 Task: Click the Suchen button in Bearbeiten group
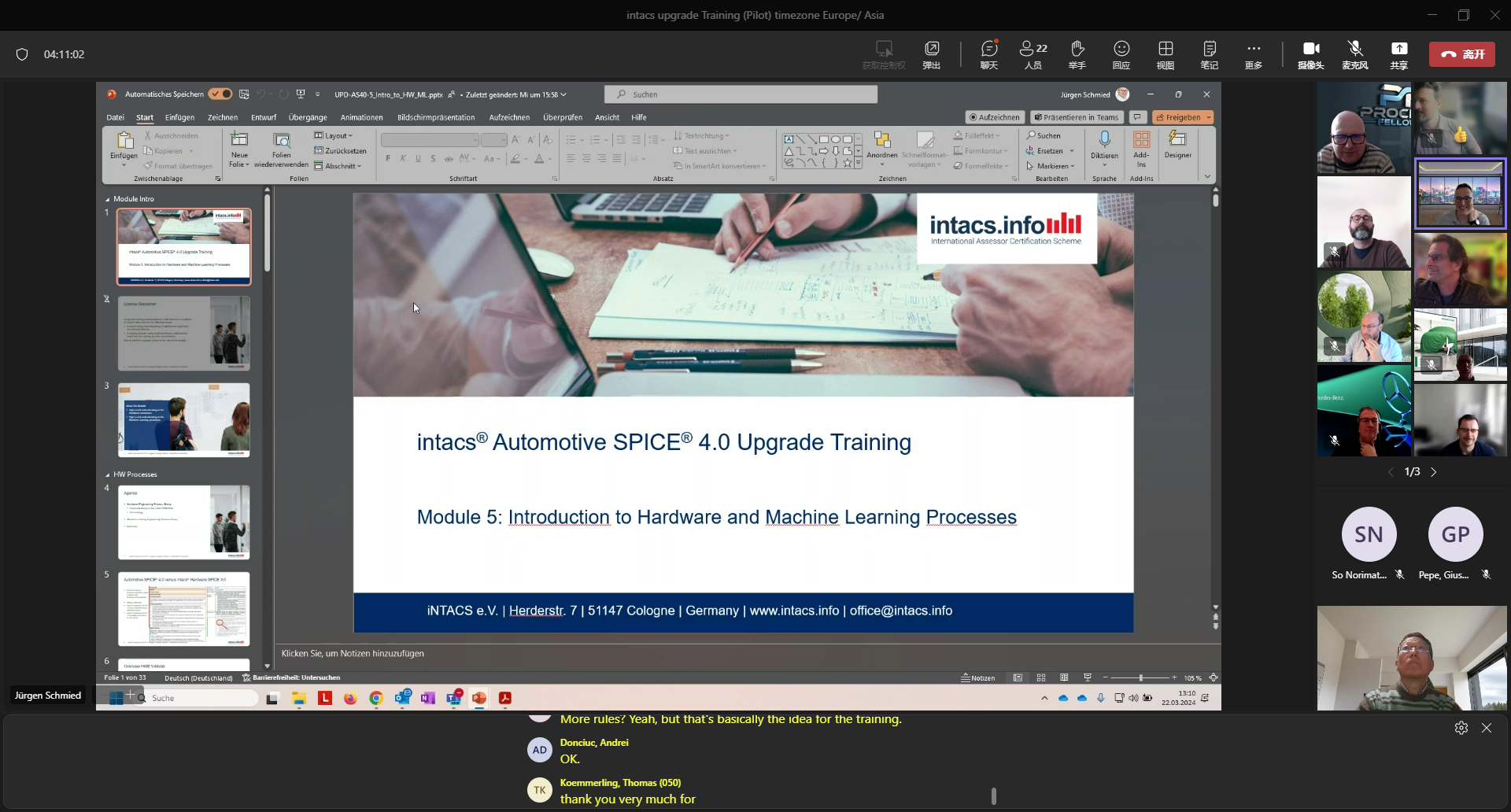[1044, 135]
